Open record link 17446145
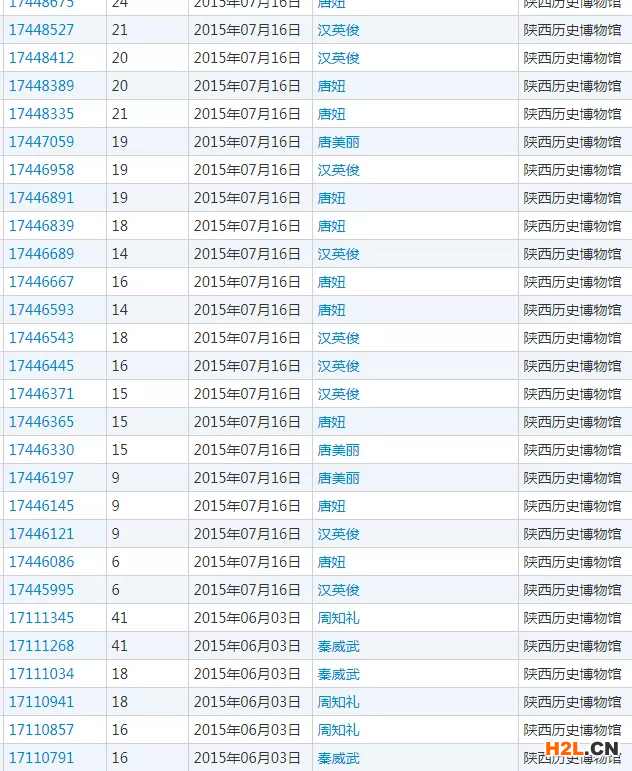Viewport: 632px width, 771px height. pos(41,506)
